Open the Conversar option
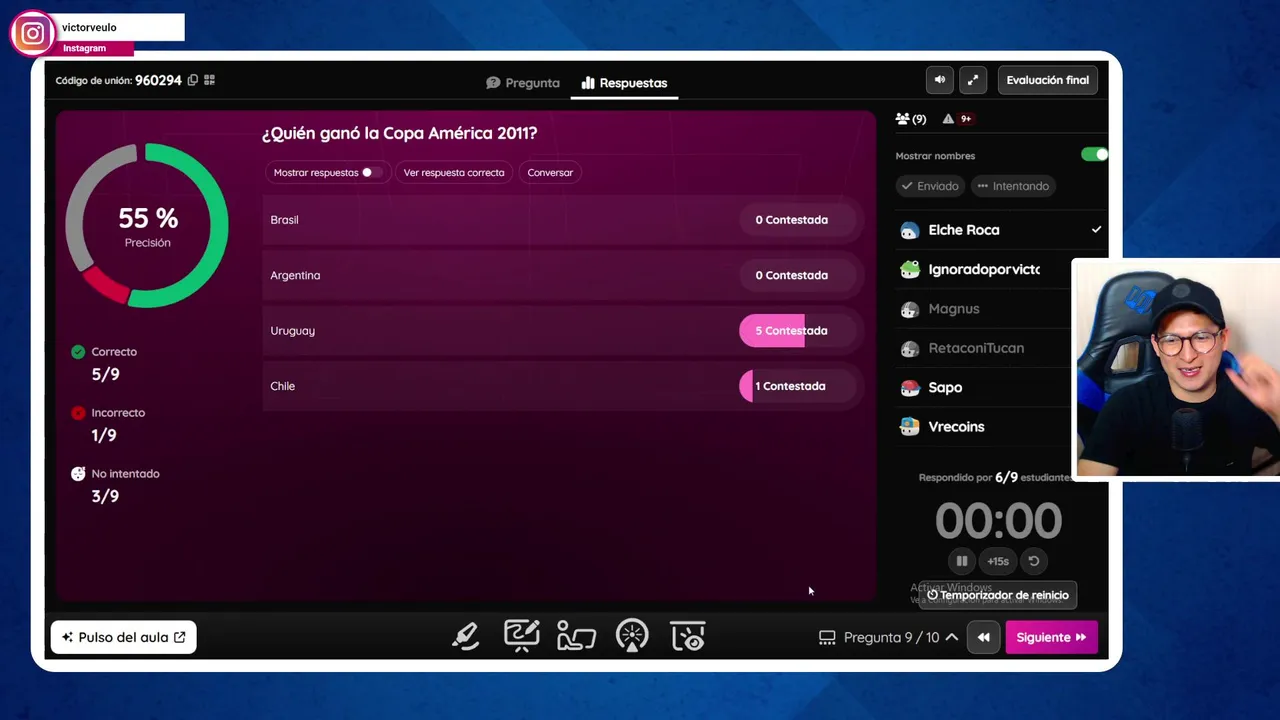This screenshot has height=720, width=1280. pyautogui.click(x=550, y=173)
